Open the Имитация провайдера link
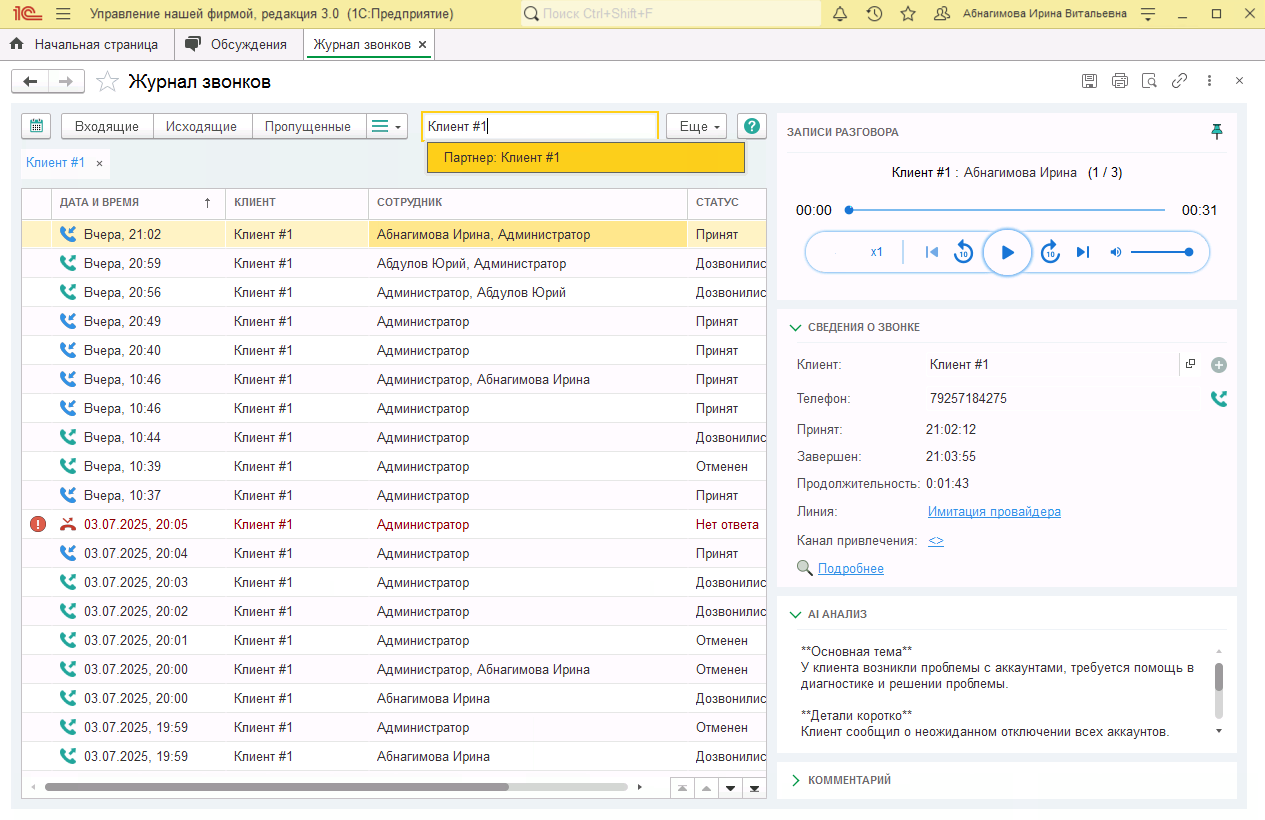Image resolution: width=1265 pixels, height=820 pixels. (x=994, y=512)
